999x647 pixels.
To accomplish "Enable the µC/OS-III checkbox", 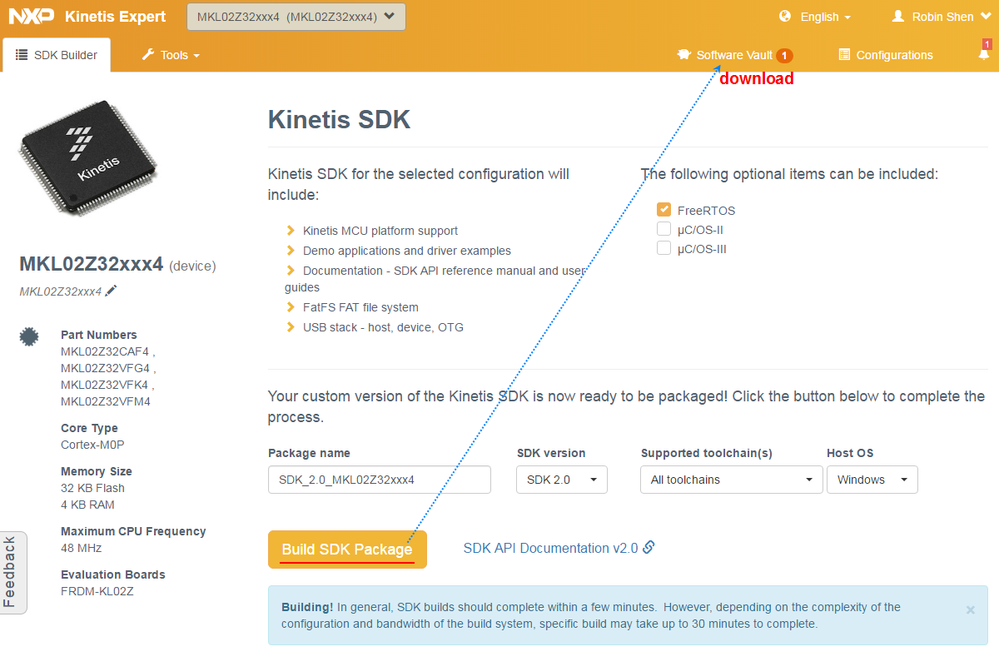I will click(664, 248).
